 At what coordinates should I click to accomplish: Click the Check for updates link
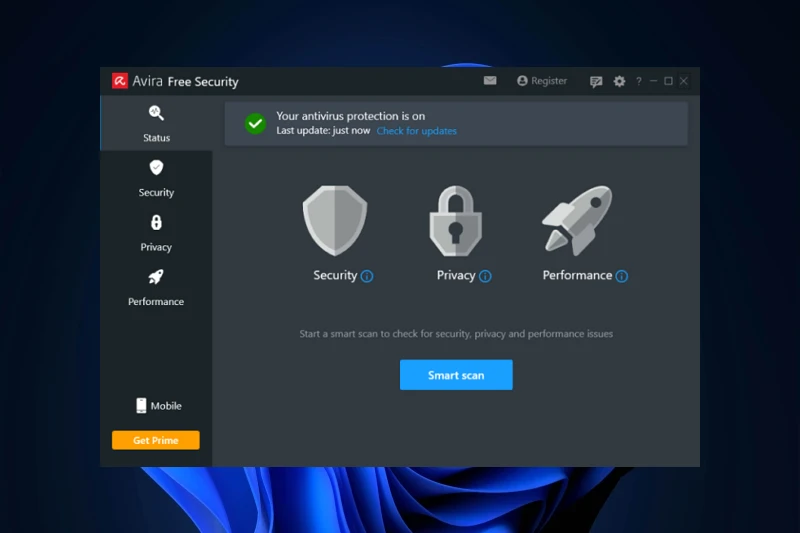click(x=416, y=131)
